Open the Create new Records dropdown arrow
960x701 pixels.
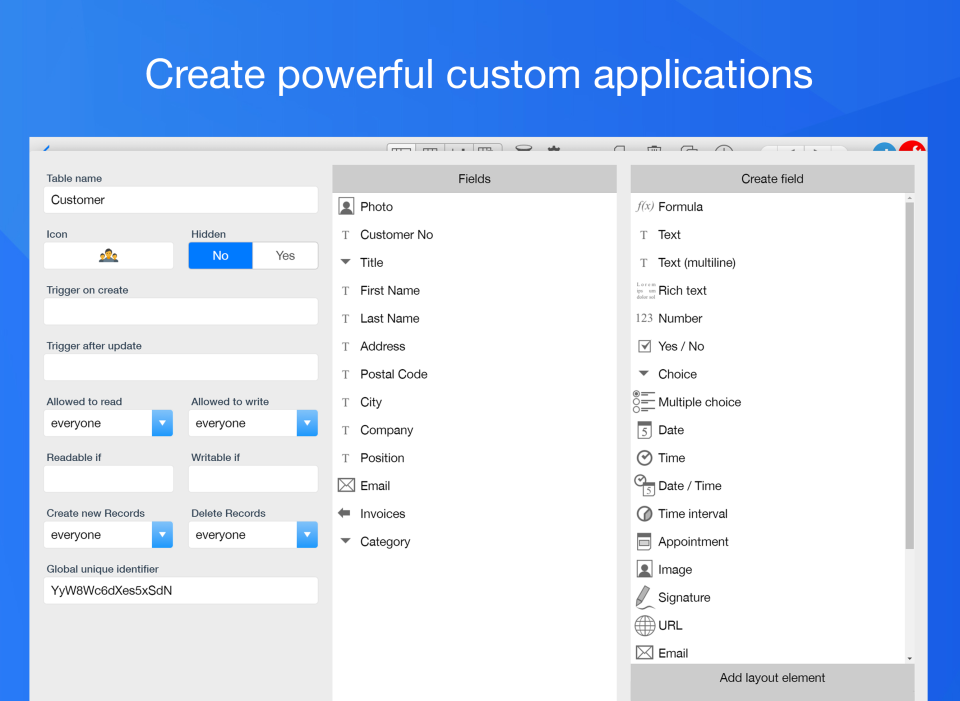click(162, 534)
